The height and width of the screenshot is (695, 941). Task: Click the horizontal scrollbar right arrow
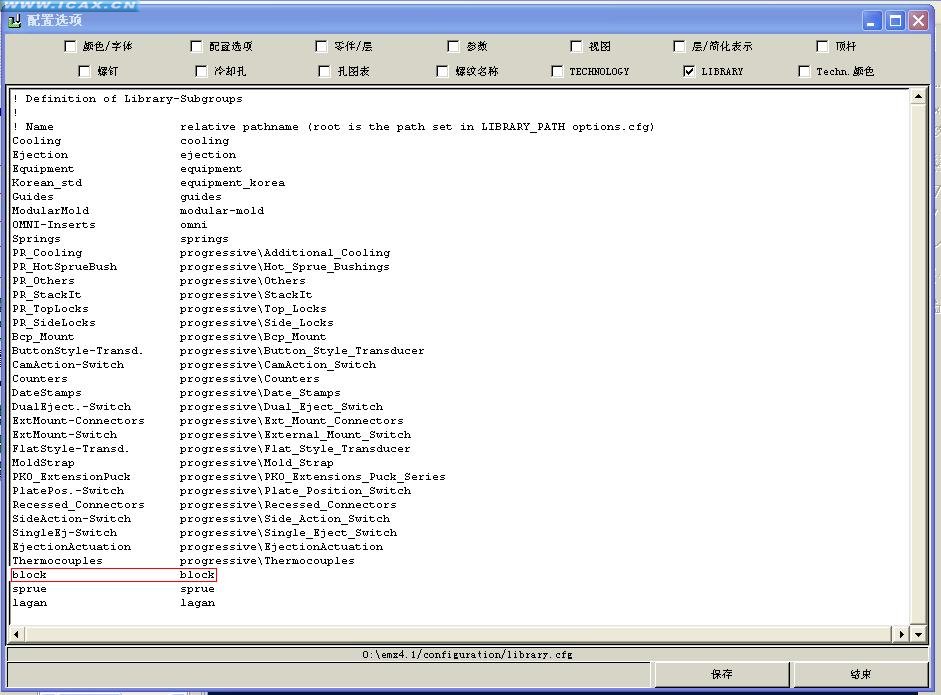click(x=901, y=634)
